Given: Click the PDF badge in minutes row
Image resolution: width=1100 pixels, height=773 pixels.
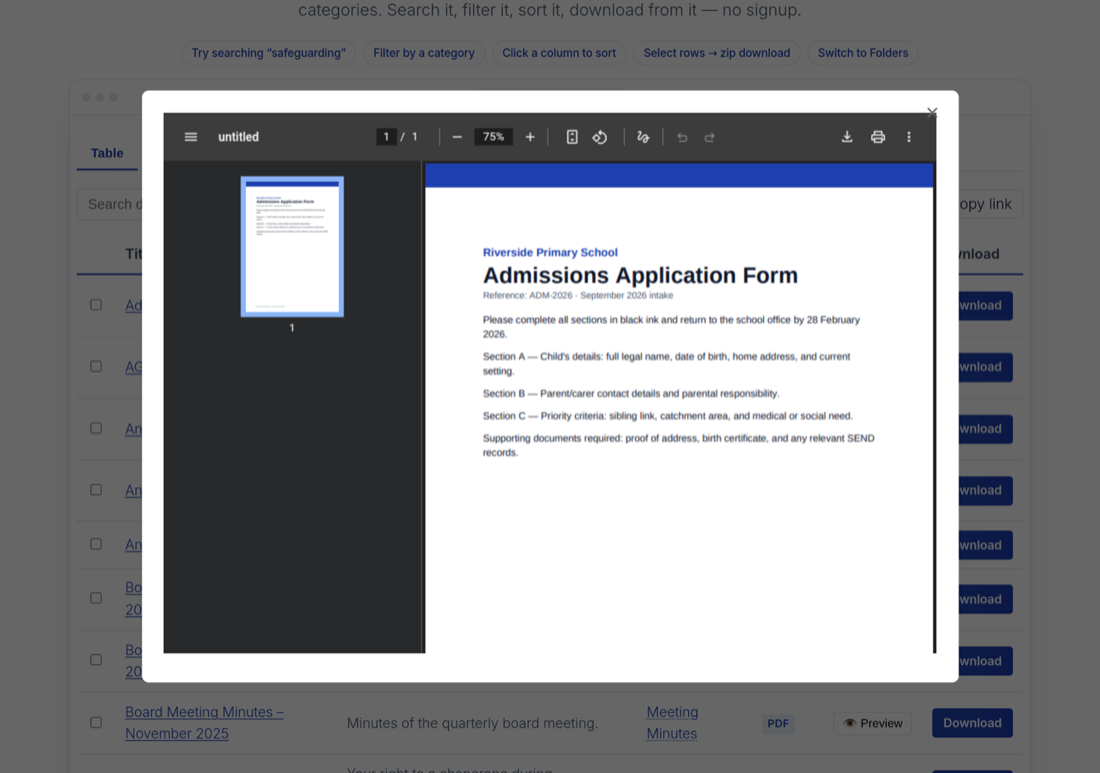Looking at the screenshot, I should point(778,723).
